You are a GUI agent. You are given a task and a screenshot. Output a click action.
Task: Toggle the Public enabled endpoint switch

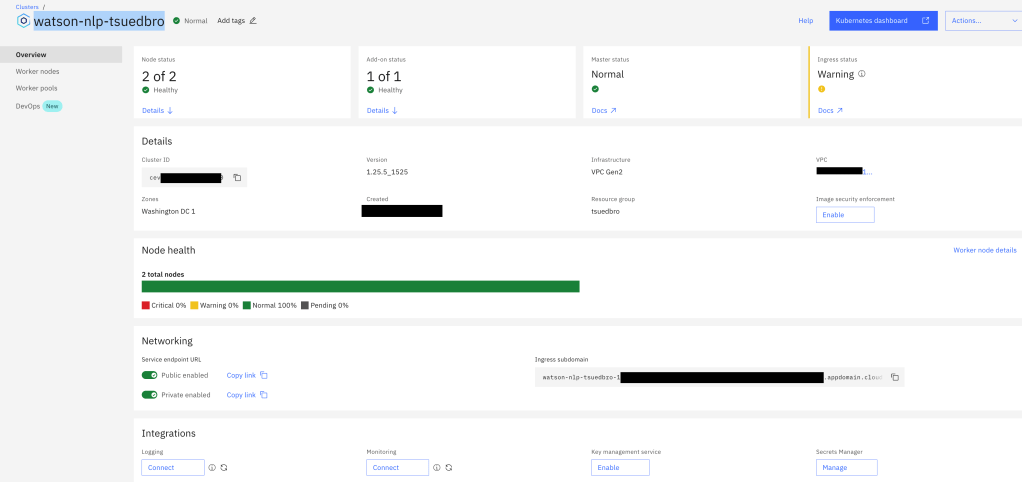(150, 375)
